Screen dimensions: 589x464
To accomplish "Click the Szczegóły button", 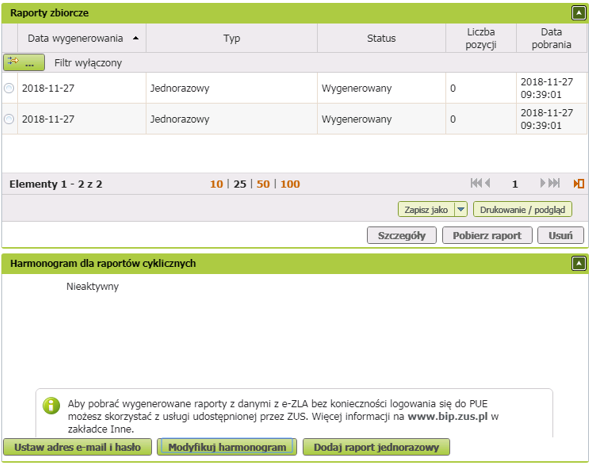I will pos(402,236).
